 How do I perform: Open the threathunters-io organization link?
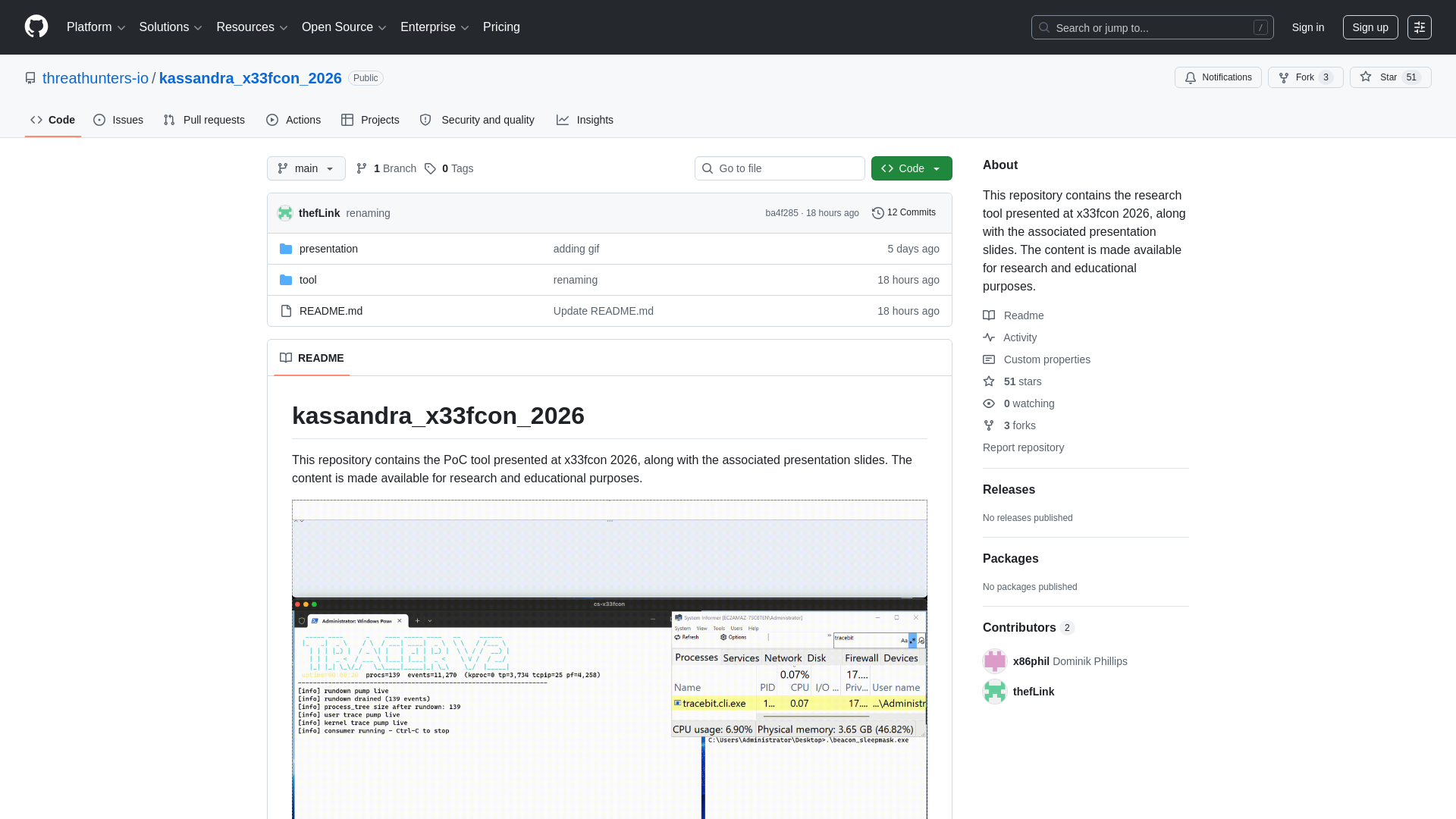coord(96,78)
